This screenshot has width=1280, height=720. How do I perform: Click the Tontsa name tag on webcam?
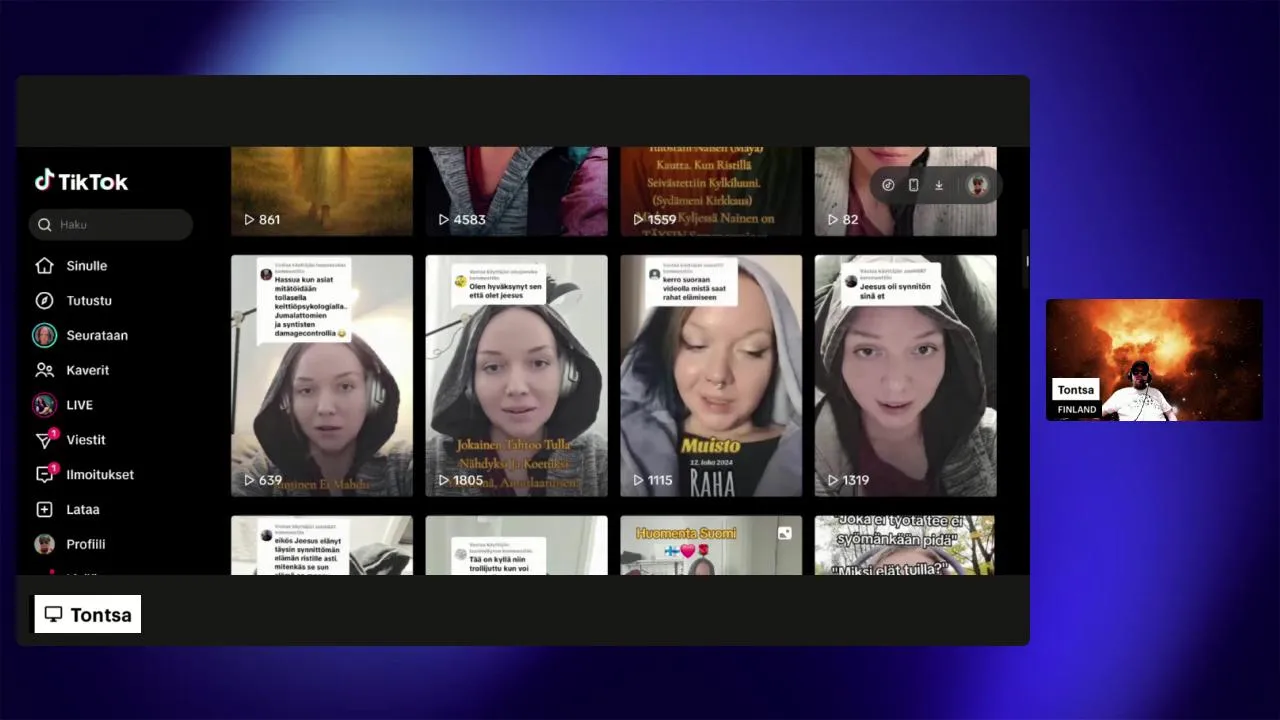1076,390
